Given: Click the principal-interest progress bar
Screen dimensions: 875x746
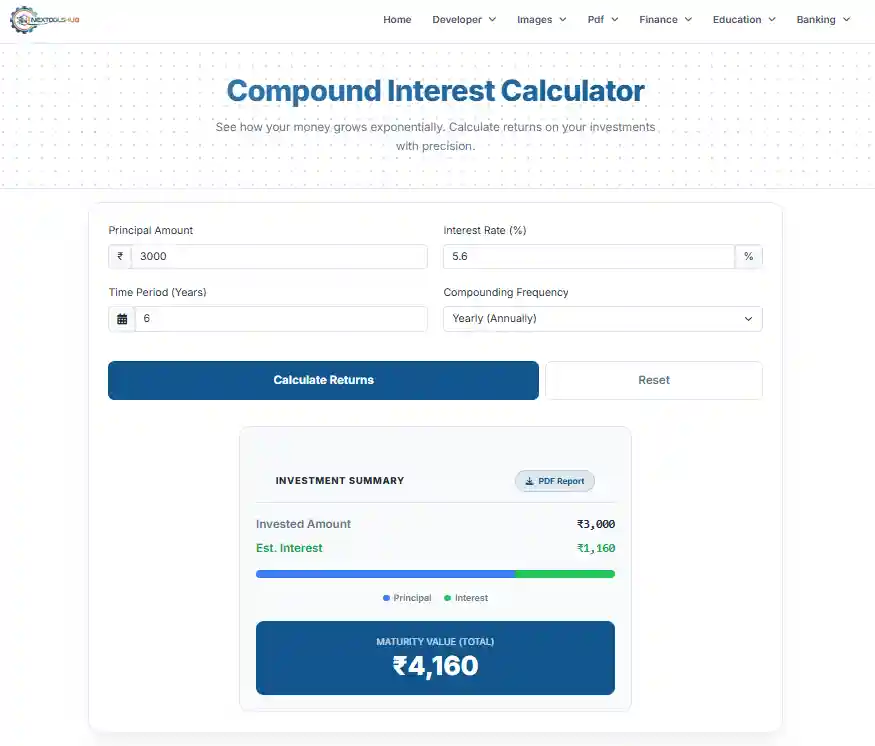Looking at the screenshot, I should tap(435, 574).
